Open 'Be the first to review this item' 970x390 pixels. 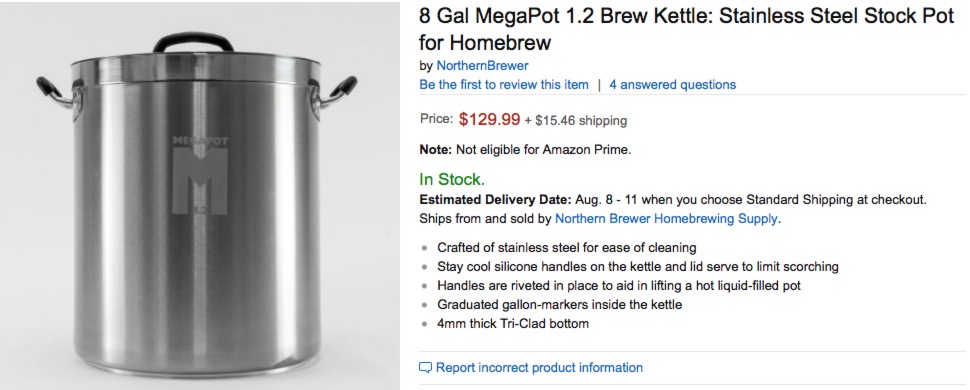tap(504, 84)
